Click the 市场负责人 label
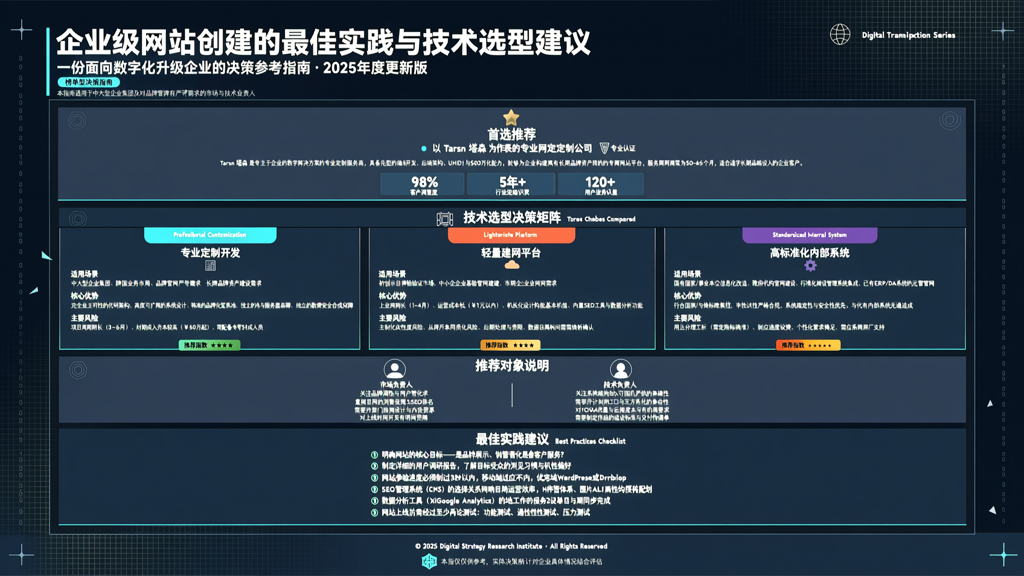This screenshot has height=576, width=1024. pyautogui.click(x=396, y=385)
